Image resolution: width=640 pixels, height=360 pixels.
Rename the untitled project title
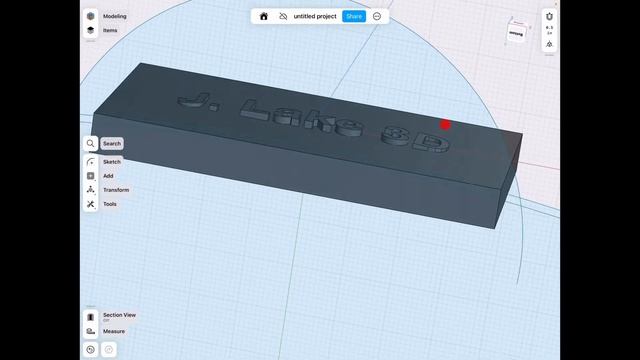(x=315, y=16)
